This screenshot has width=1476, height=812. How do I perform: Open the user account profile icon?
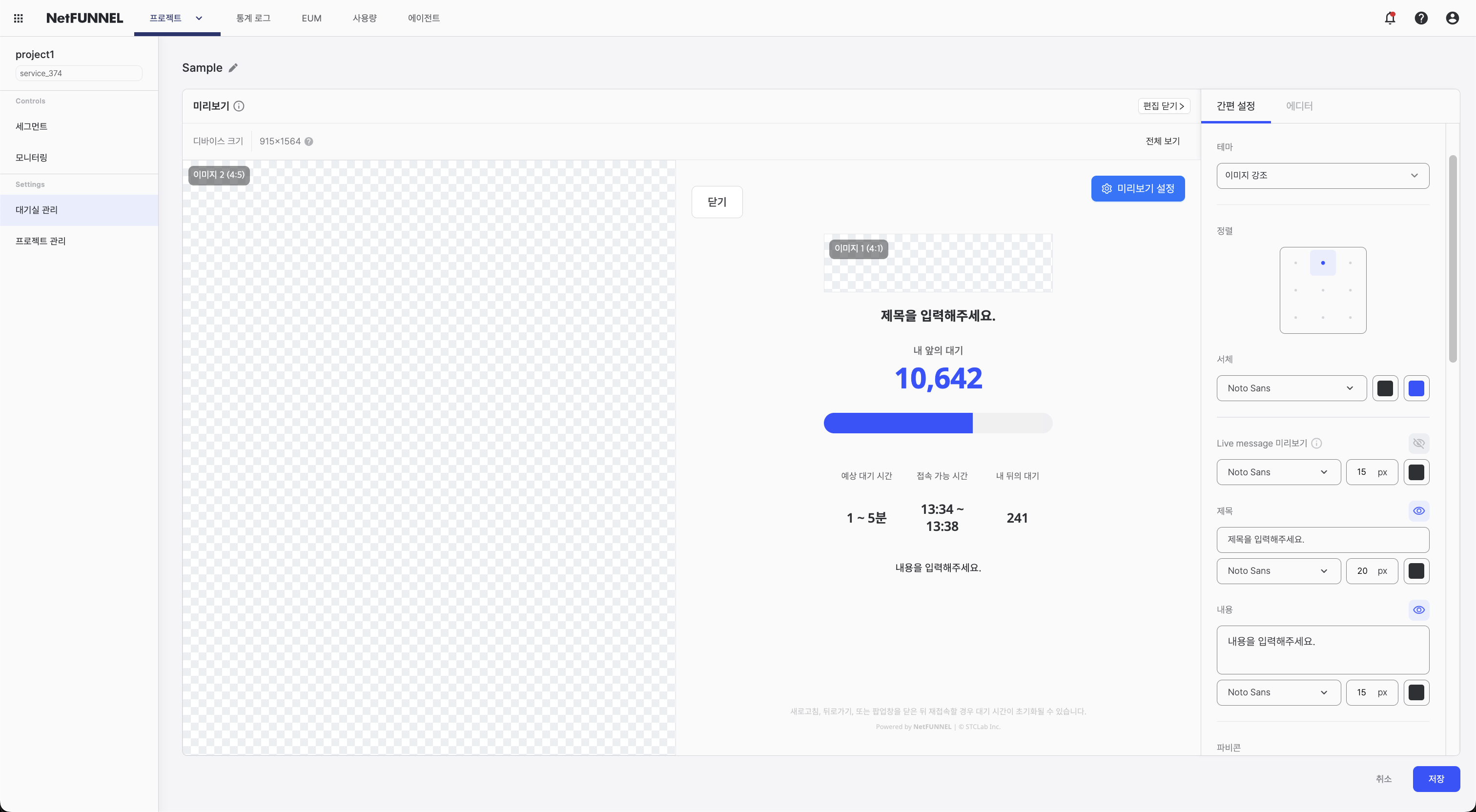[1452, 19]
